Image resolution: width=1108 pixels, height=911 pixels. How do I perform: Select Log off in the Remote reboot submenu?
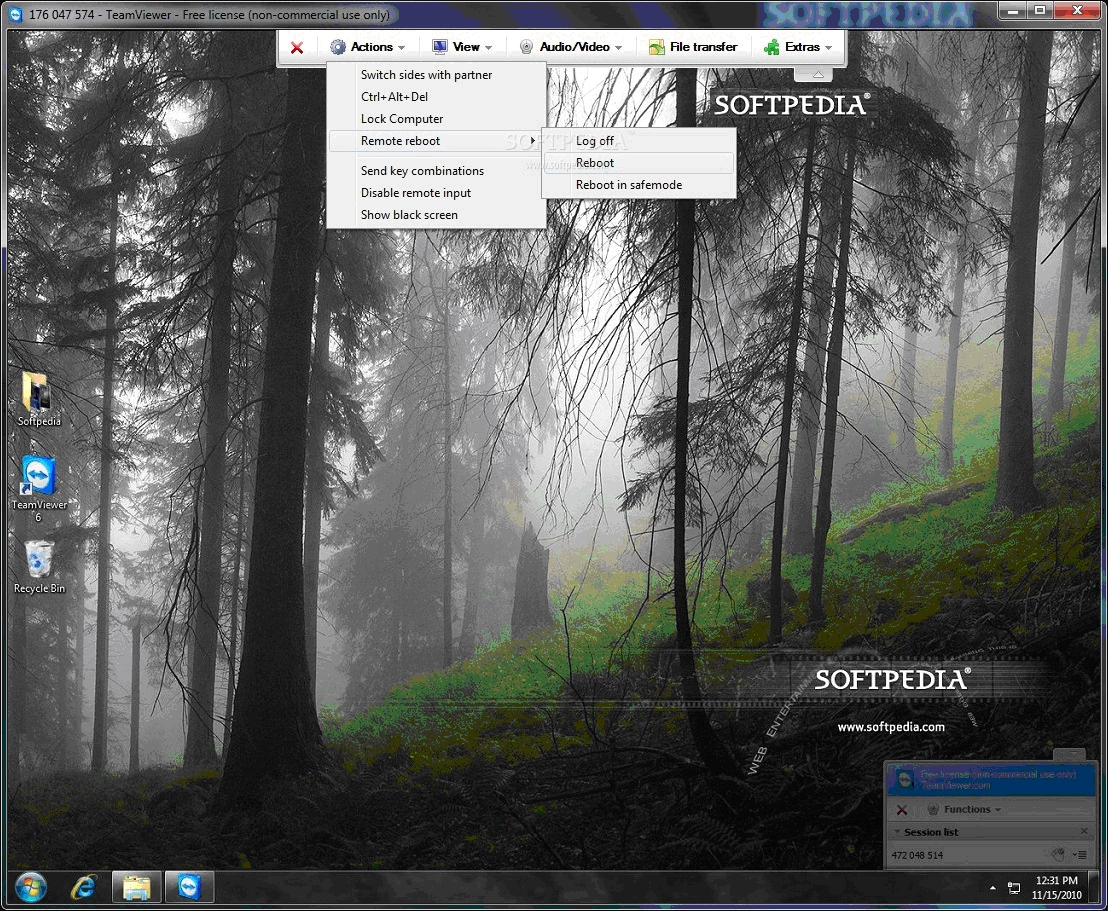point(595,141)
